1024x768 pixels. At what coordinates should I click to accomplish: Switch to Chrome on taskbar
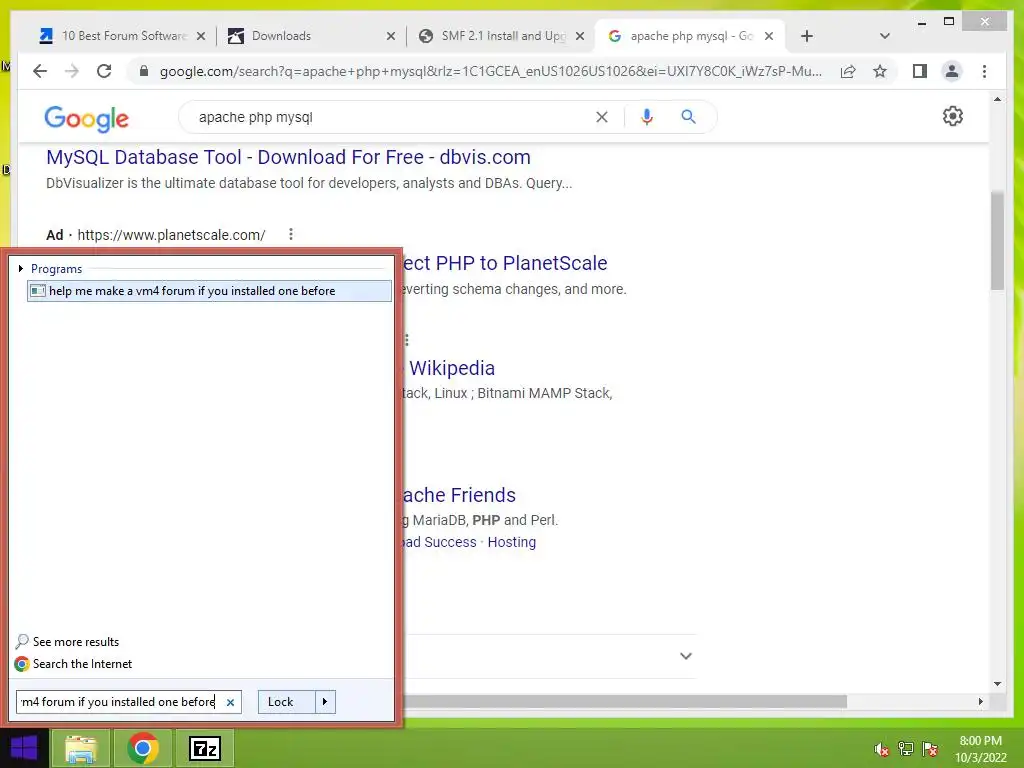tap(142, 748)
